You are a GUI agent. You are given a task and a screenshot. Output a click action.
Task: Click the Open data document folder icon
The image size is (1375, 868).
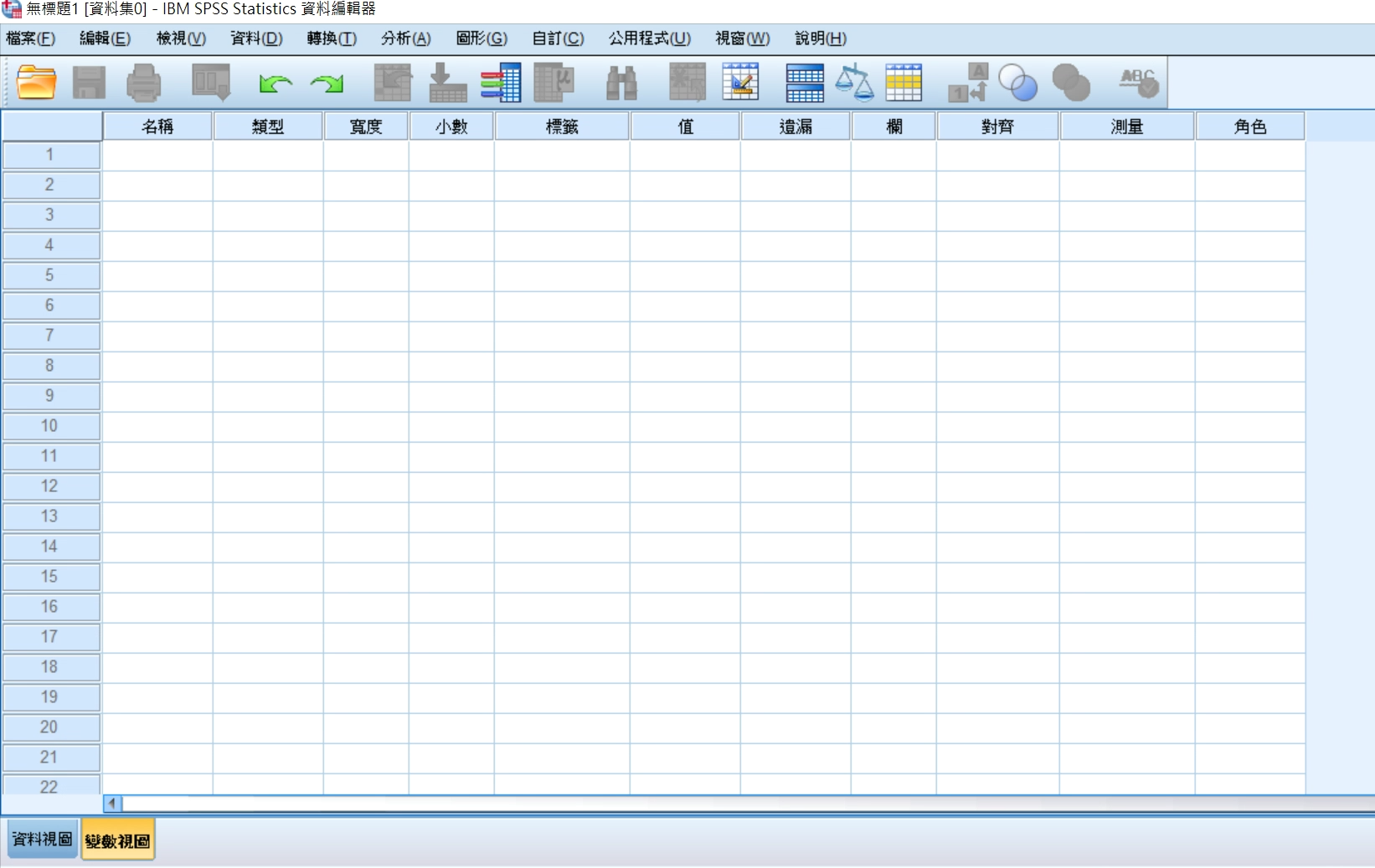click(x=36, y=83)
